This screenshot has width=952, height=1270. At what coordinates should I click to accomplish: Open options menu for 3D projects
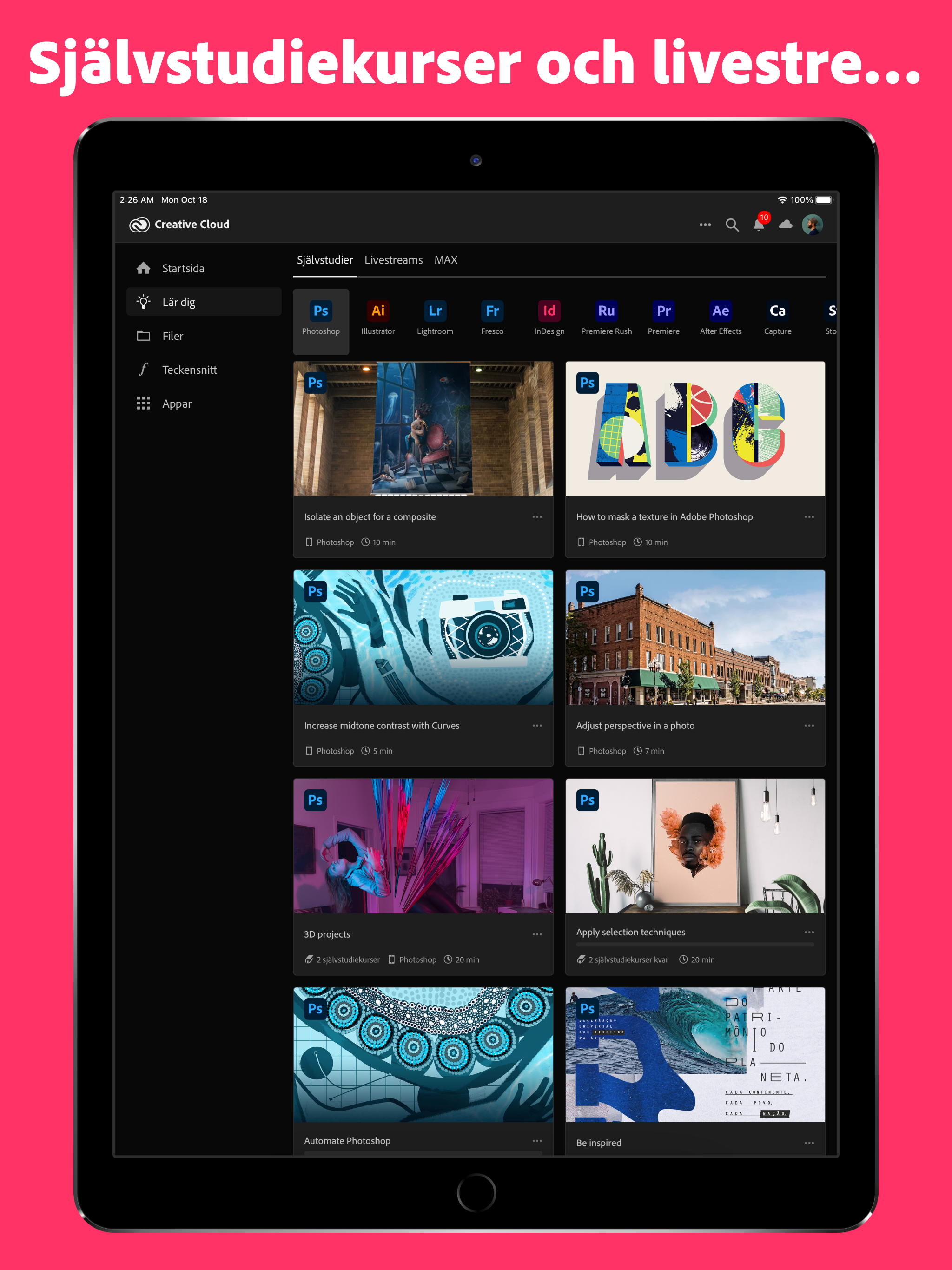[x=537, y=934]
